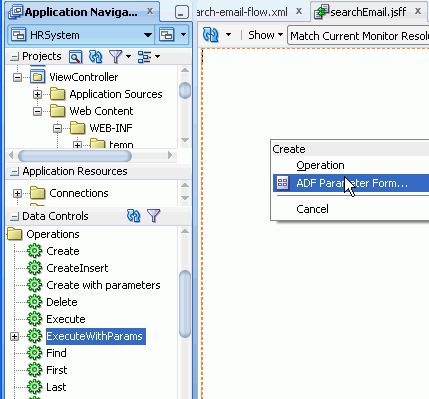Viewport: 429px width, 399px height.
Task: Click the Find Application Files icon in Projects
Action: tap(75, 57)
